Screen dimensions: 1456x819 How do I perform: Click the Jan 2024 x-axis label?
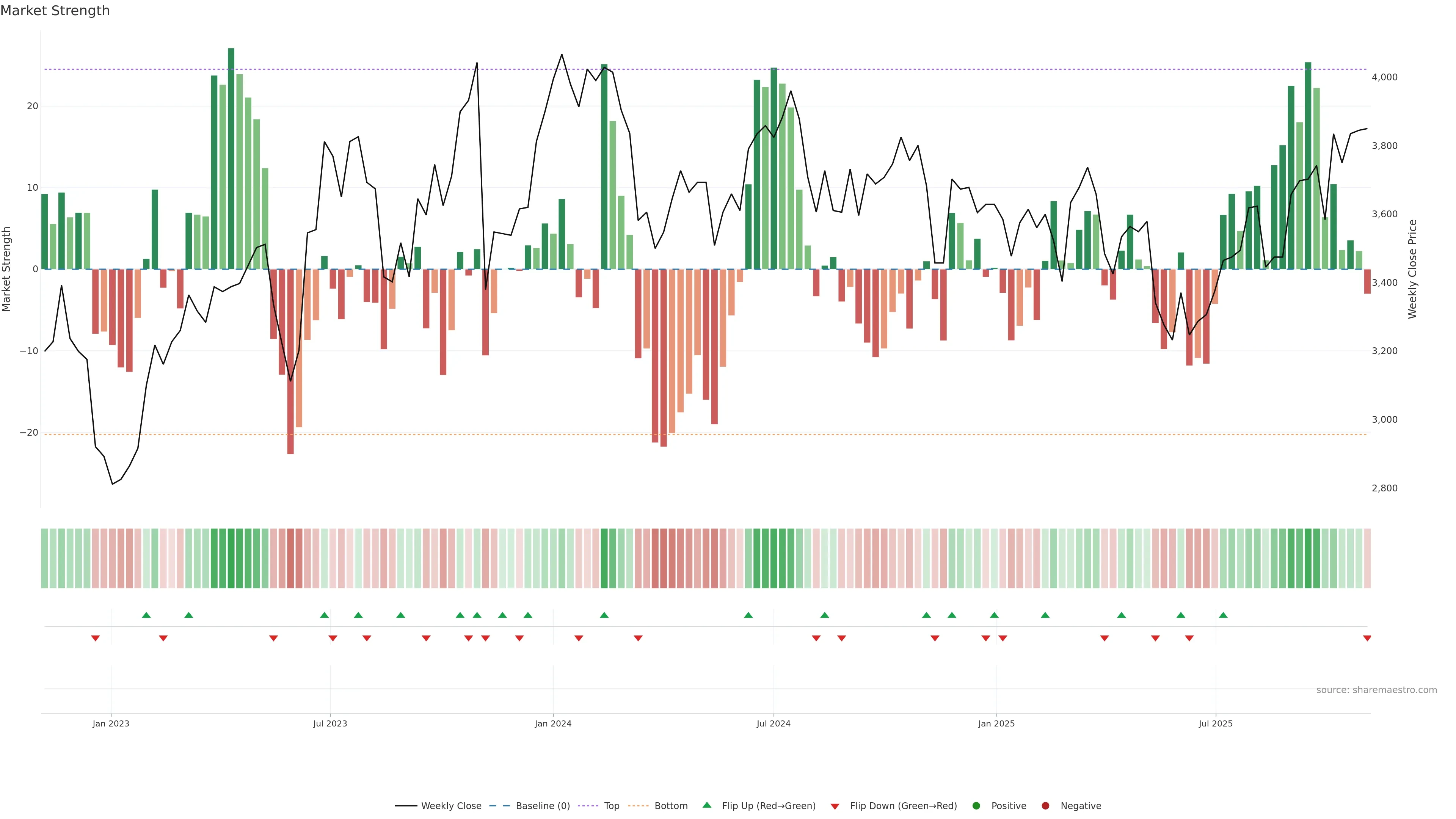[x=553, y=723]
